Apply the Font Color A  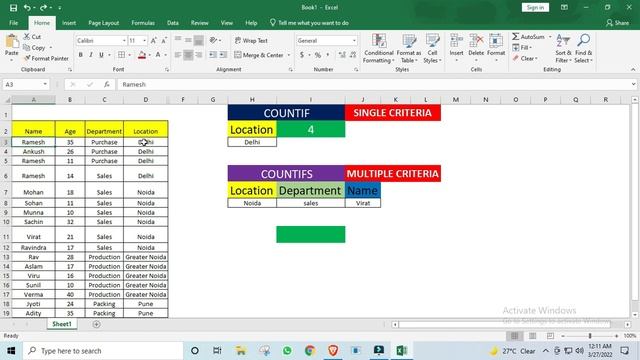(158, 55)
